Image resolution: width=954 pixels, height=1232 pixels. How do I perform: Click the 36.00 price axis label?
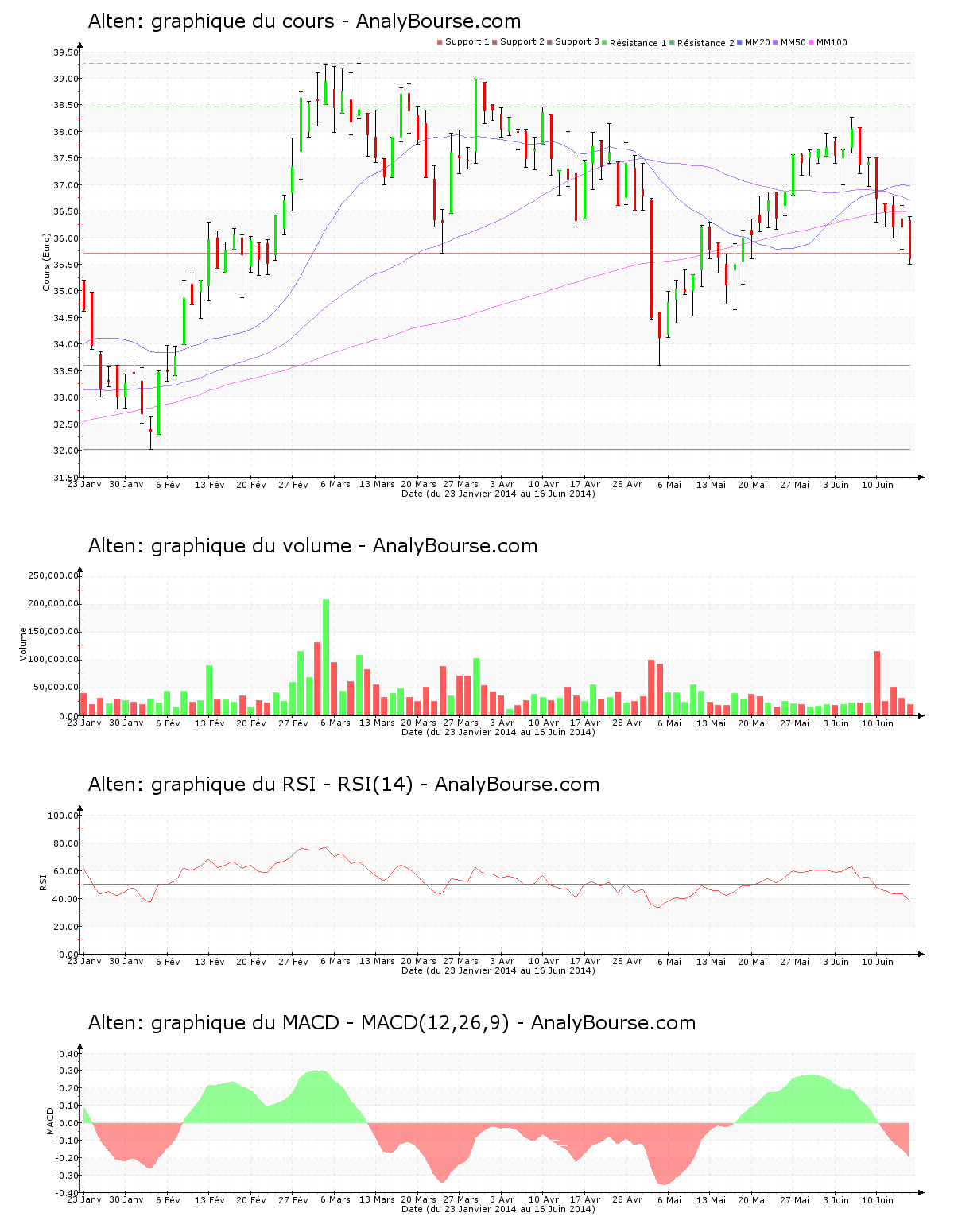(66, 238)
